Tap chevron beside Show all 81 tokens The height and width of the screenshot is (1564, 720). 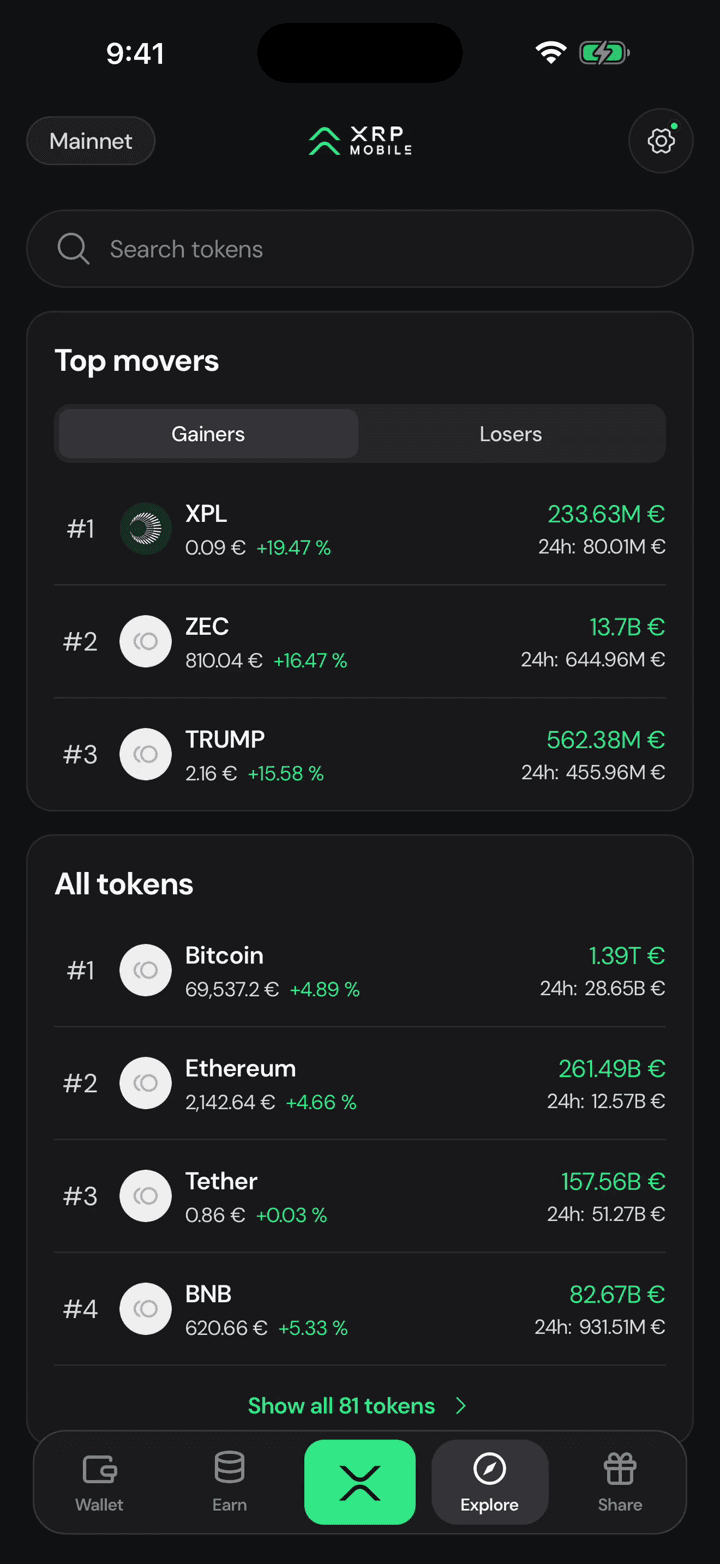click(461, 1406)
